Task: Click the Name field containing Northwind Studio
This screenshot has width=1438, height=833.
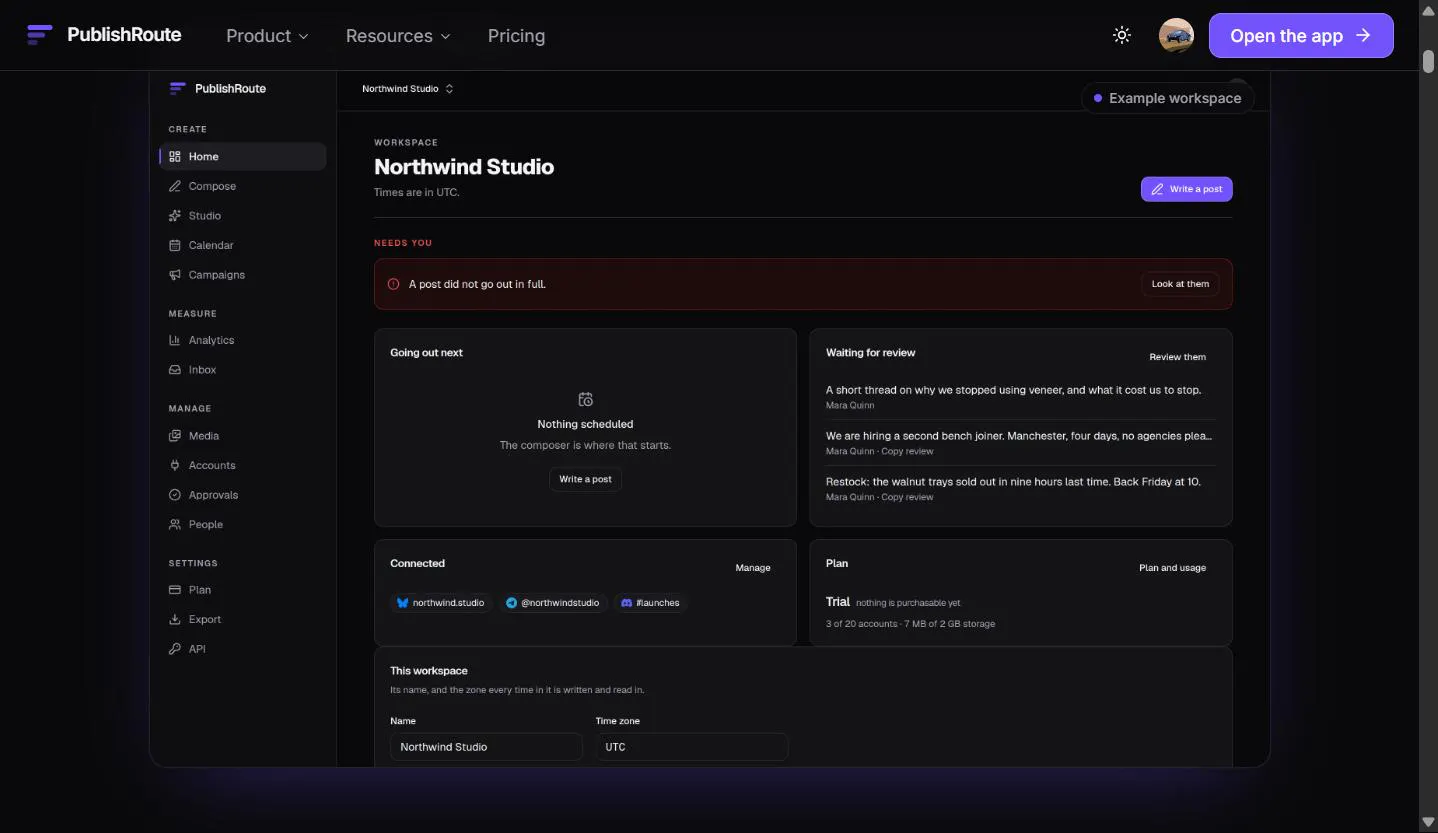Action: 486,747
